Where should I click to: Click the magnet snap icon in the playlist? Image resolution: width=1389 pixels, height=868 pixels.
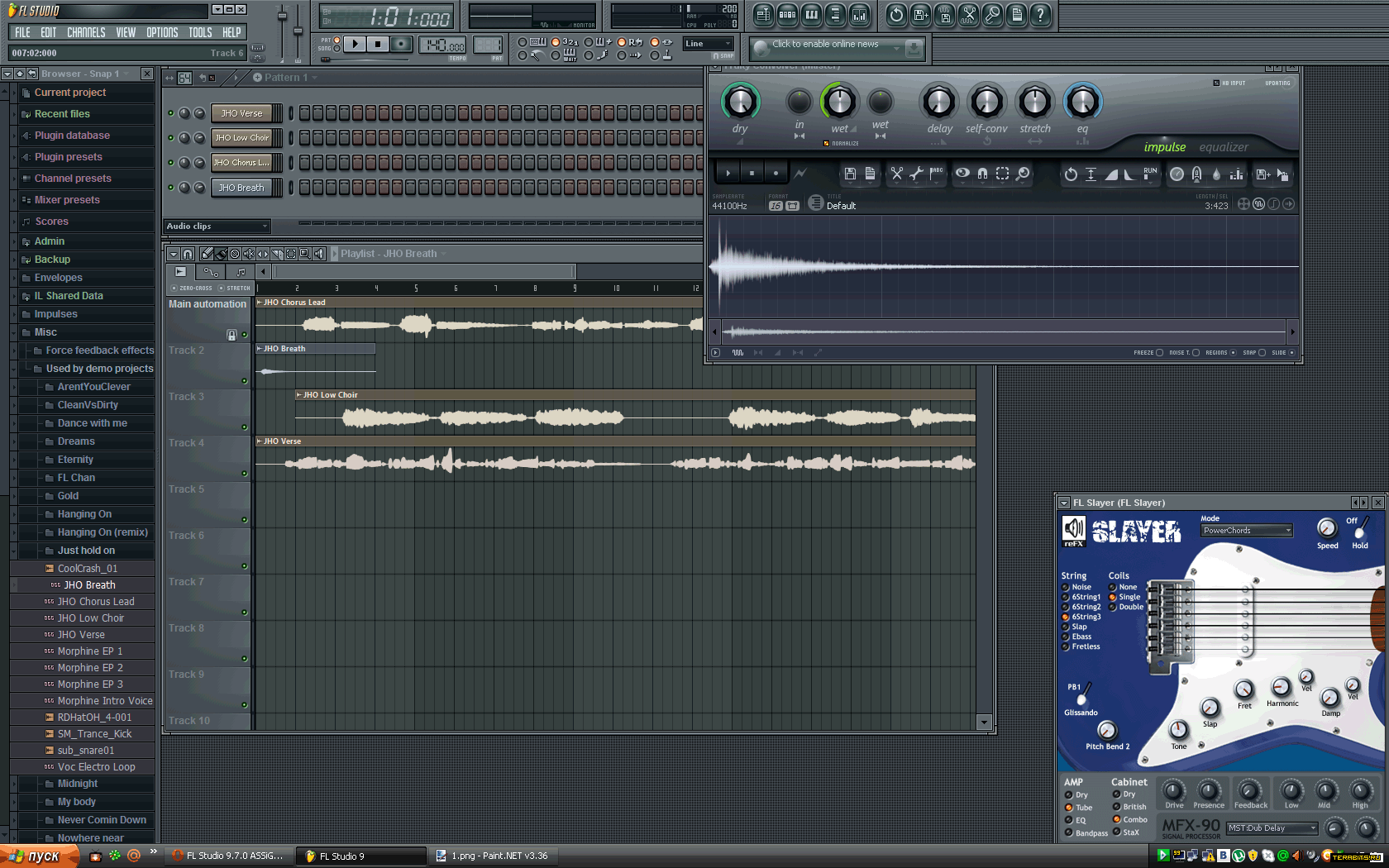[x=188, y=254]
